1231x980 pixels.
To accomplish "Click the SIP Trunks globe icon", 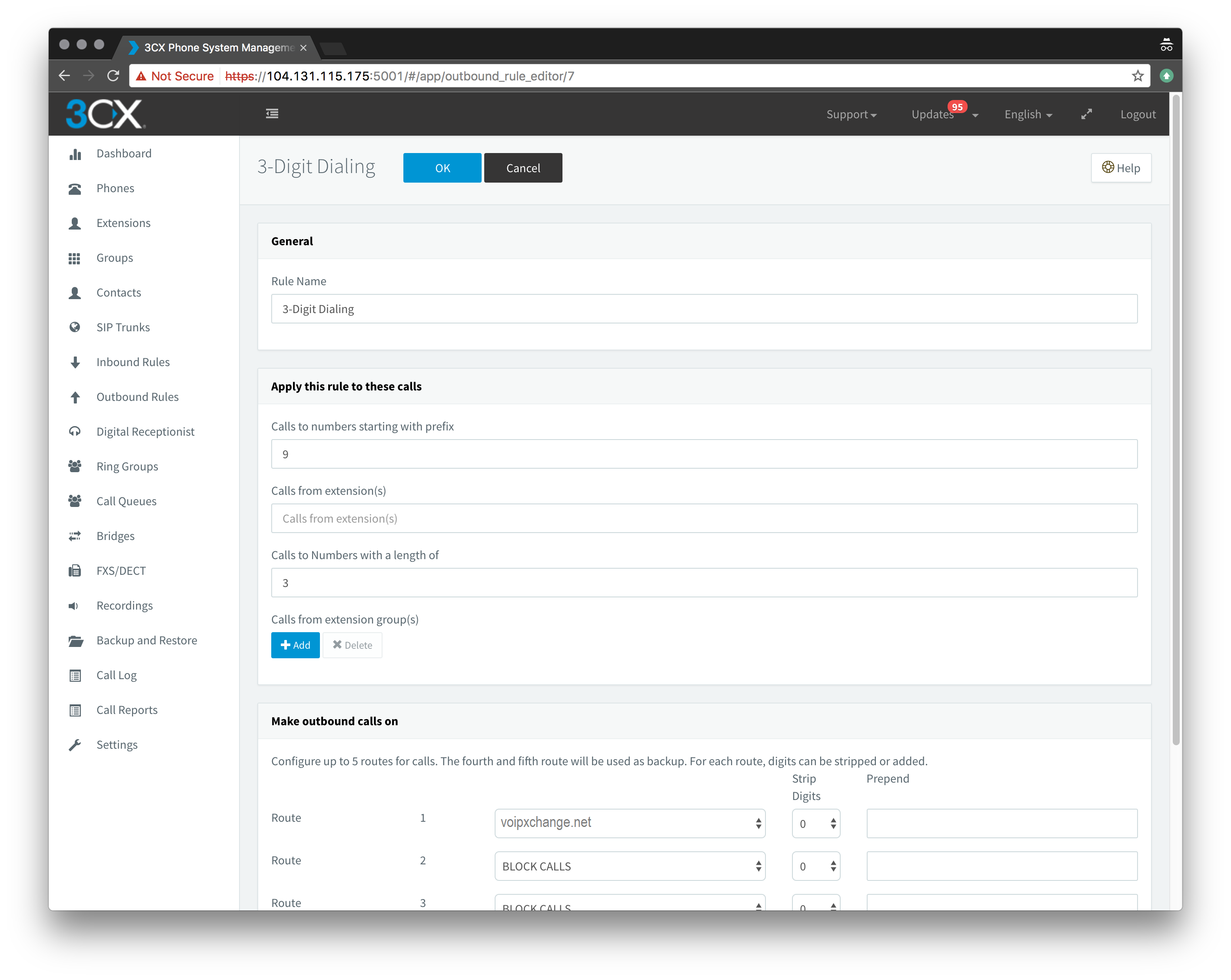I will [x=75, y=327].
